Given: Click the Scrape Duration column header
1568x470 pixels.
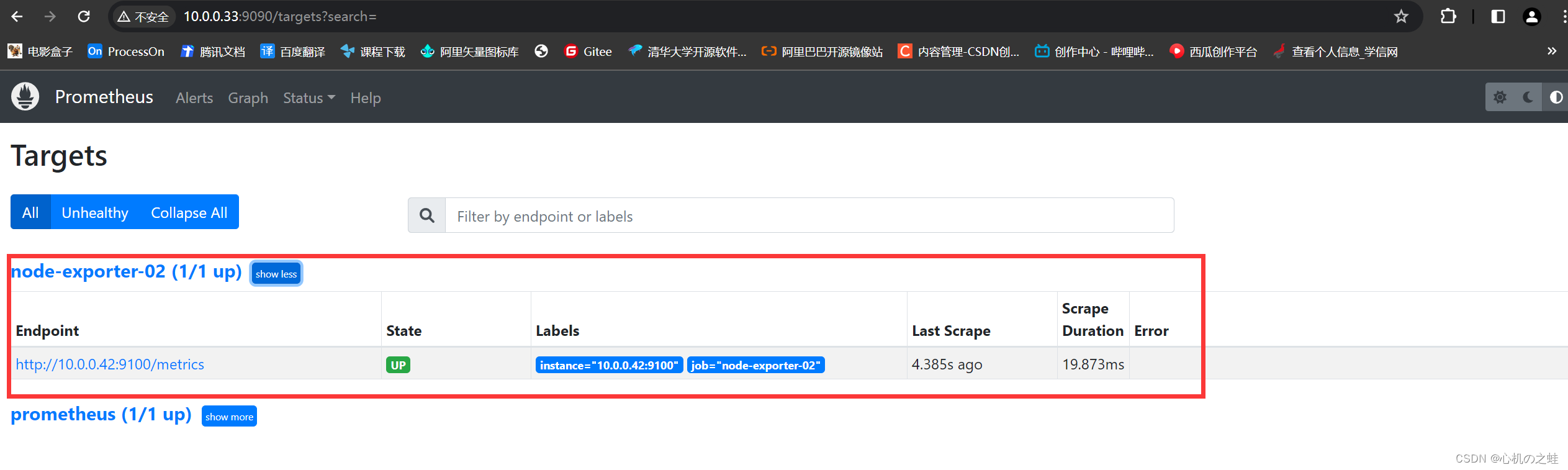Looking at the screenshot, I should [x=1093, y=320].
